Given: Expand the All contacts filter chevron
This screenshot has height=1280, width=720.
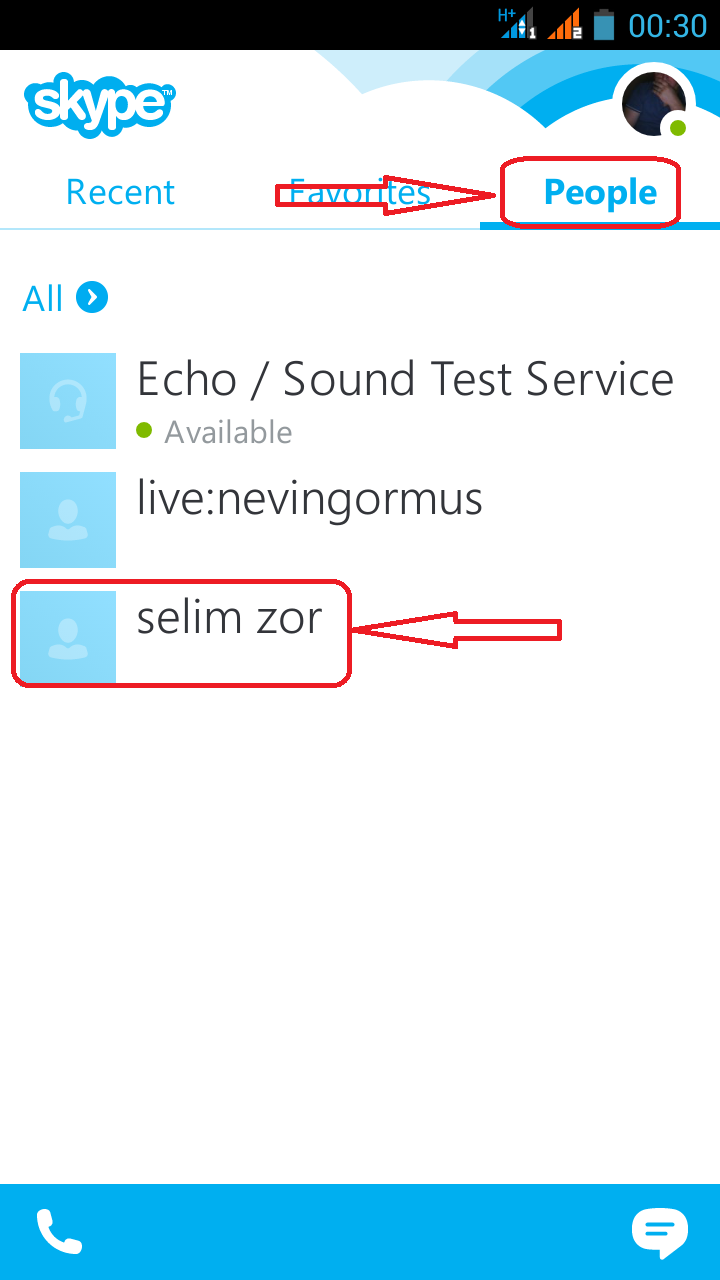Looking at the screenshot, I should tap(91, 297).
